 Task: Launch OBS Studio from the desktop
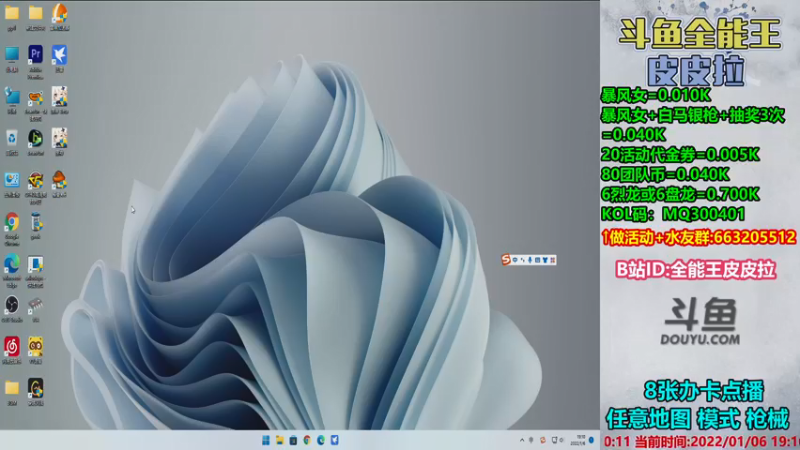coord(12,305)
